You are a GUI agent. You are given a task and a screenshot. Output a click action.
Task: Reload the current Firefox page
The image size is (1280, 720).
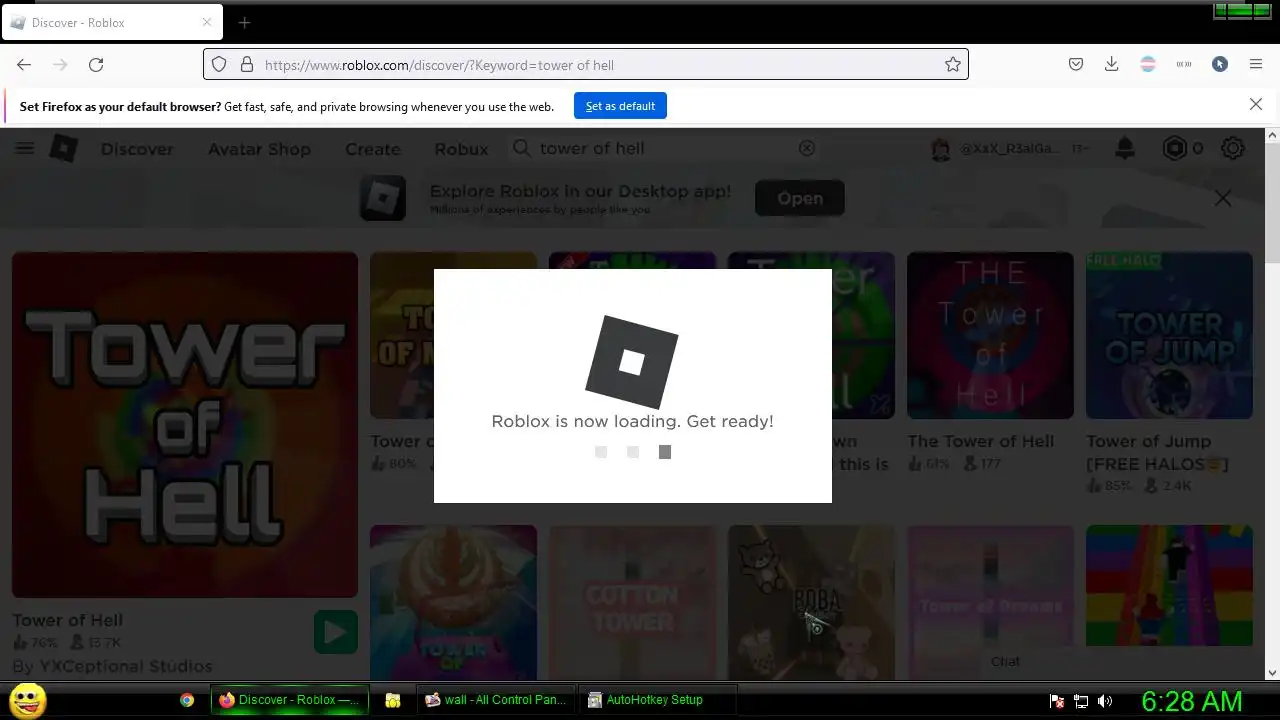click(96, 64)
